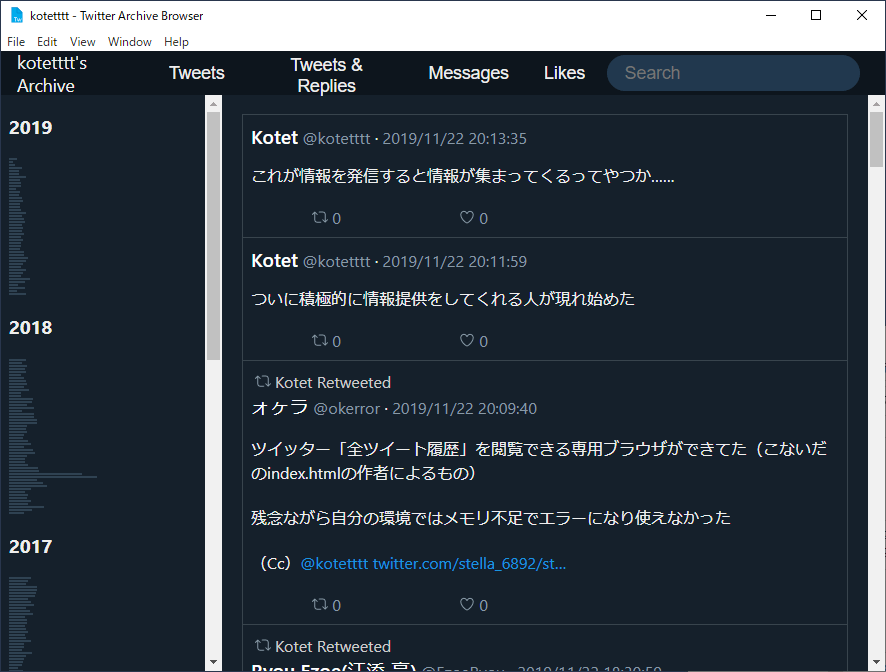Jump to the 2018 section in the sidebar
Screen dimensions: 886x672
click(31, 328)
